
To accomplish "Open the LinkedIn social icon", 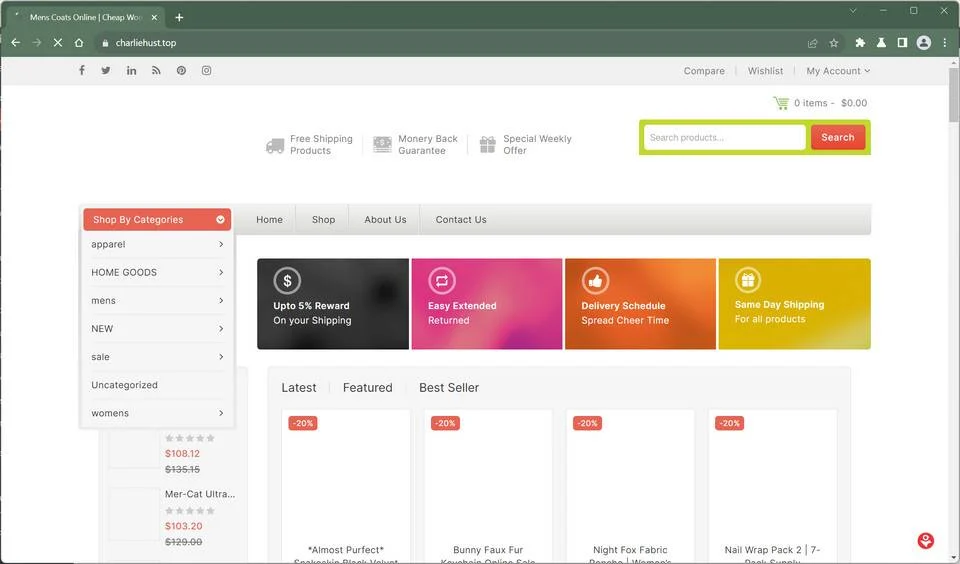I will [132, 70].
